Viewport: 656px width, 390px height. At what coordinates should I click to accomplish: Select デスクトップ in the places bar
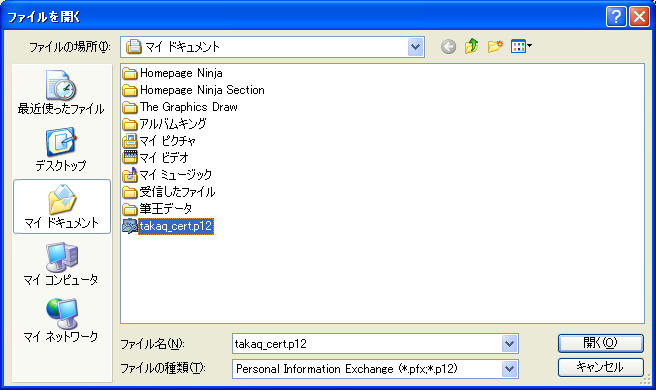[x=62, y=149]
